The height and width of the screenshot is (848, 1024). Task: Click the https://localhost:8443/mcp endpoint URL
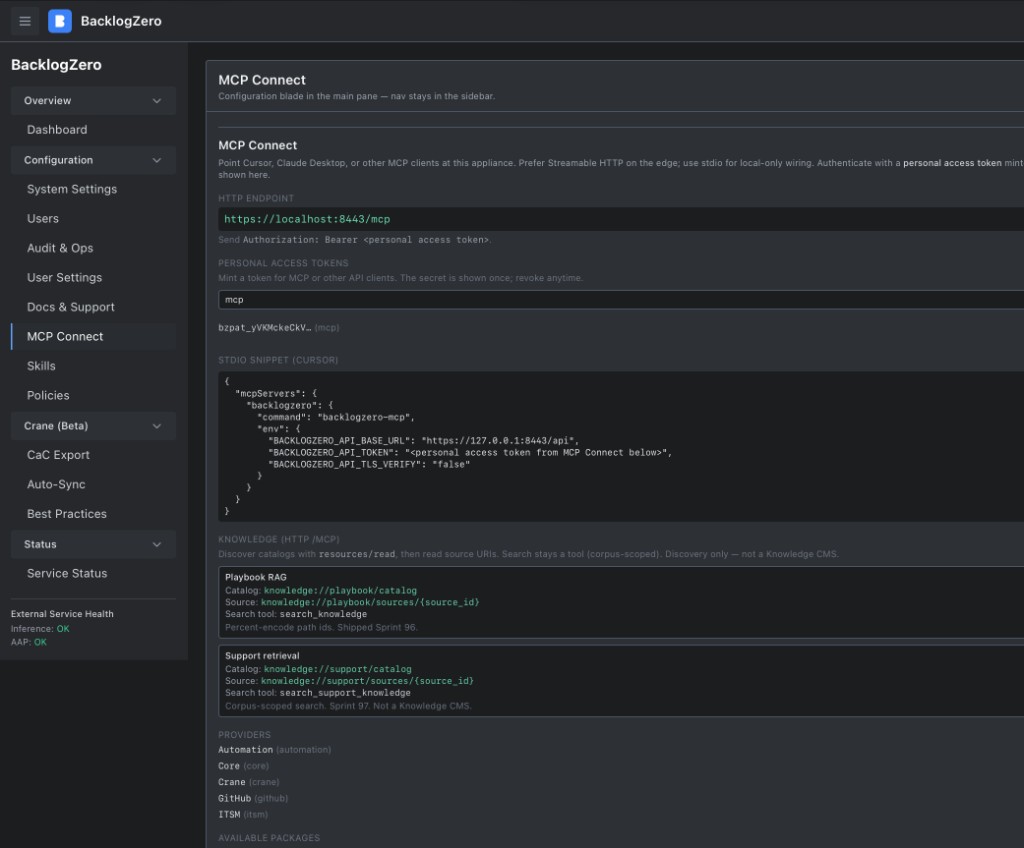tap(307, 220)
